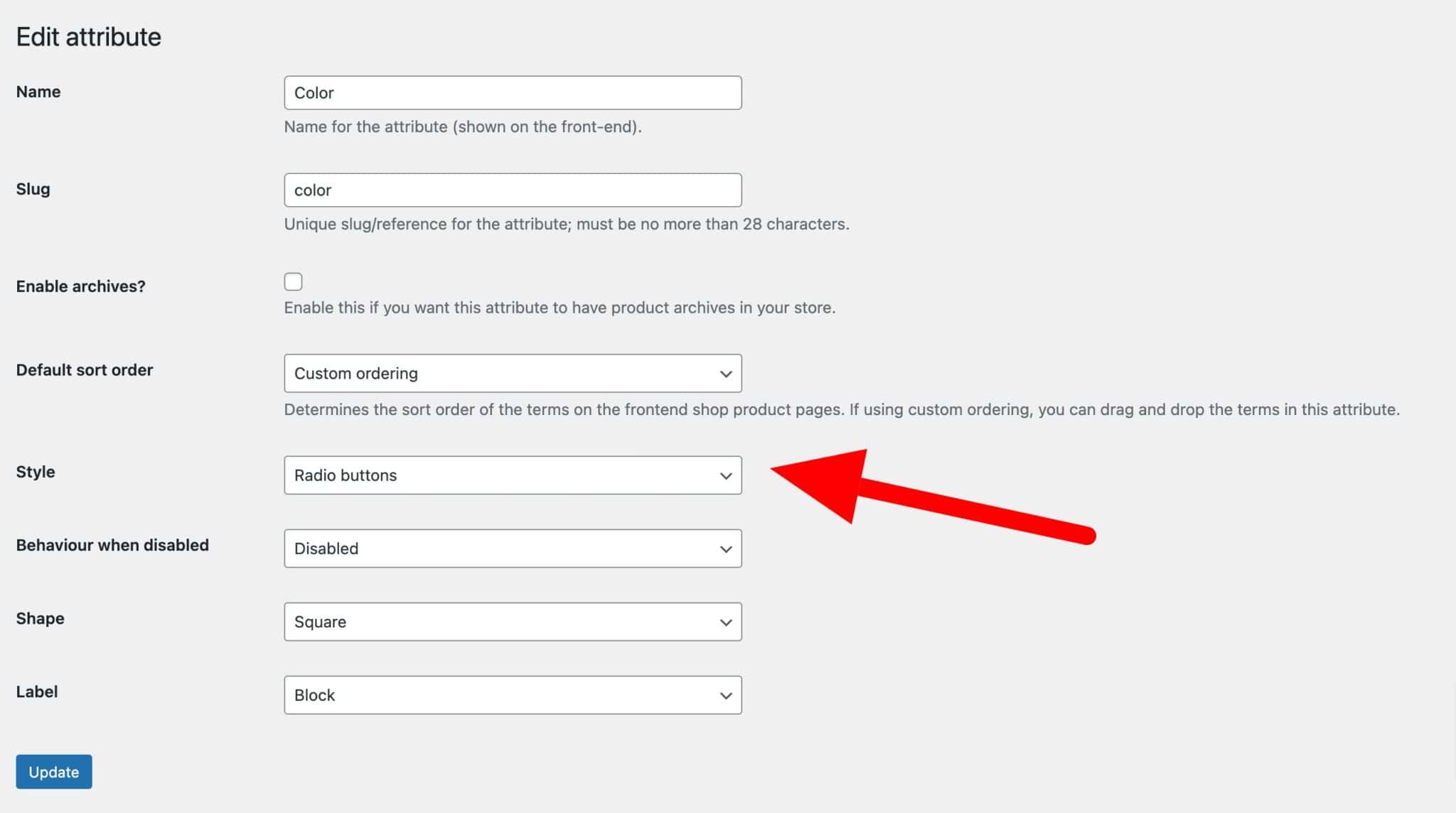Screen dimensions: 1456x813
Task: Click the Edit attribute page heading
Action: [88, 36]
